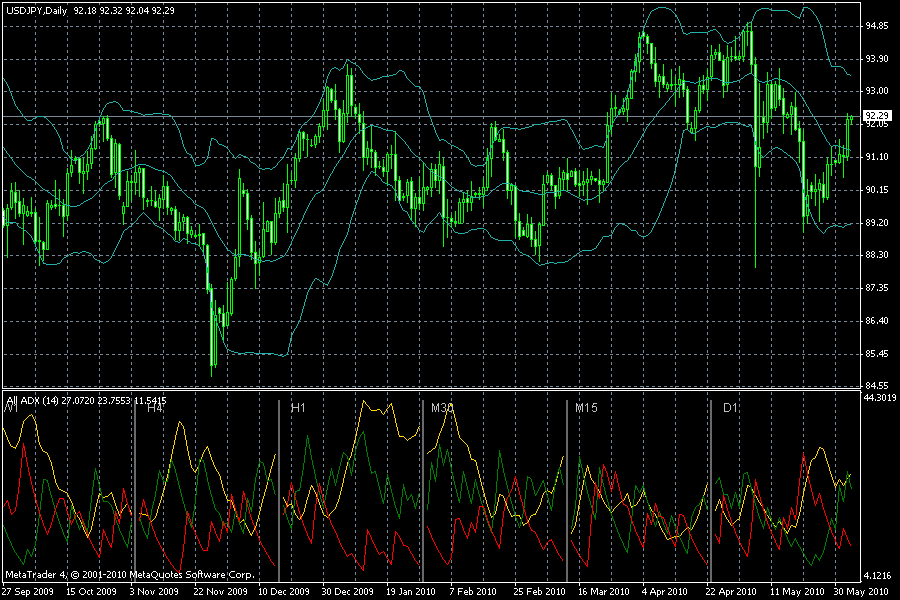The height and width of the screenshot is (600, 900).
Task: Click the 86.40 price scale label
Action: pyautogui.click(x=877, y=320)
